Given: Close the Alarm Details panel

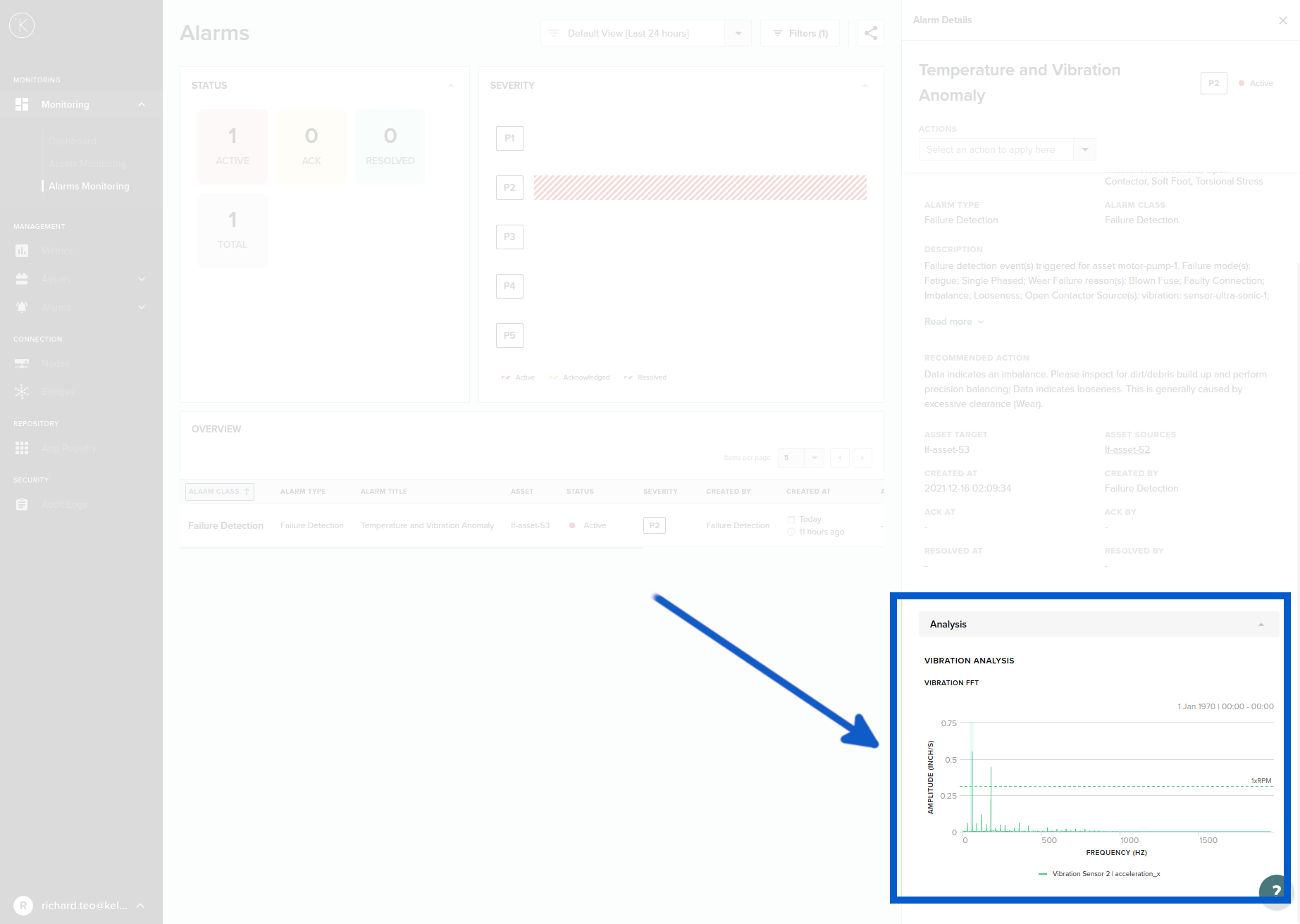Looking at the screenshot, I should [1282, 20].
